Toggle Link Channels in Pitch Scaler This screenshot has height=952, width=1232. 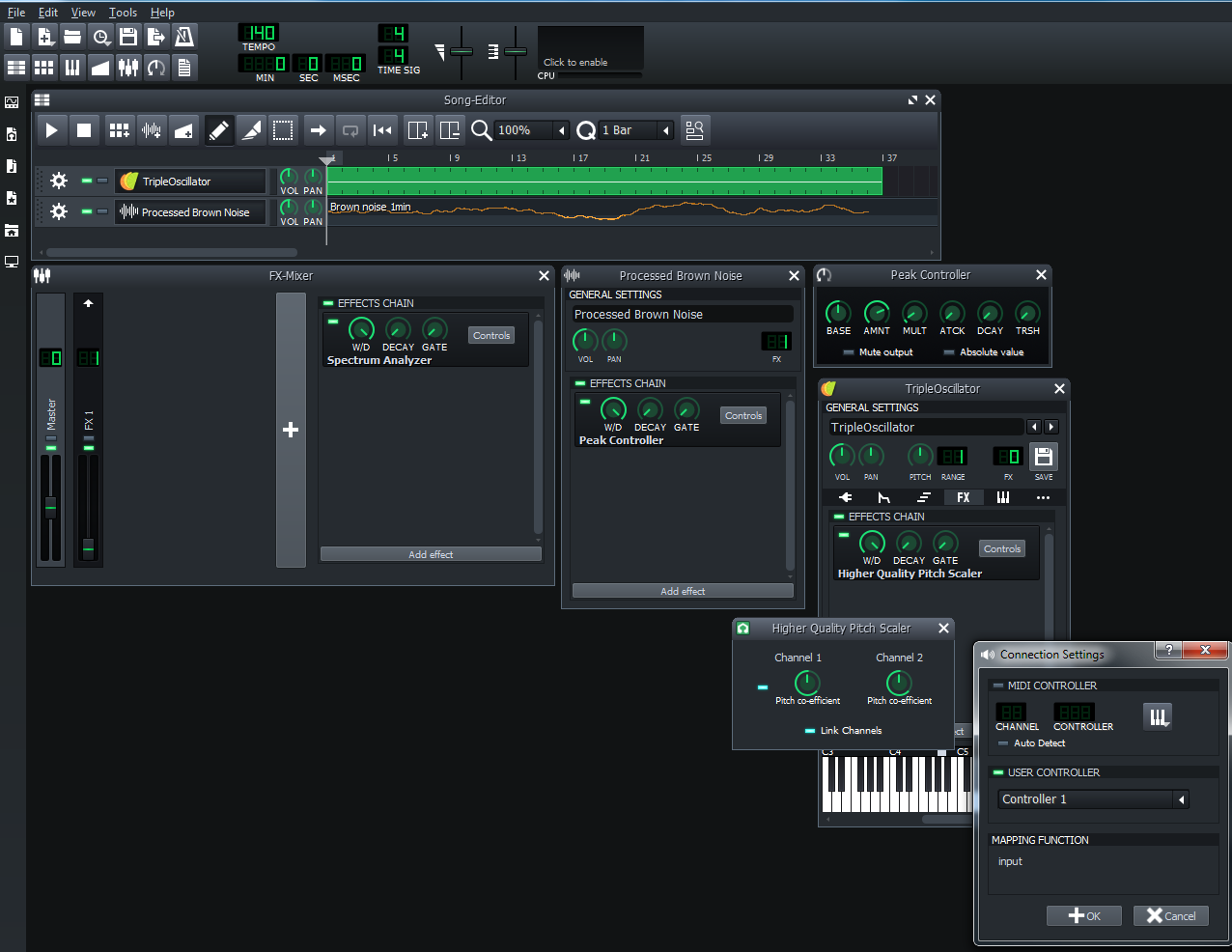click(x=810, y=731)
